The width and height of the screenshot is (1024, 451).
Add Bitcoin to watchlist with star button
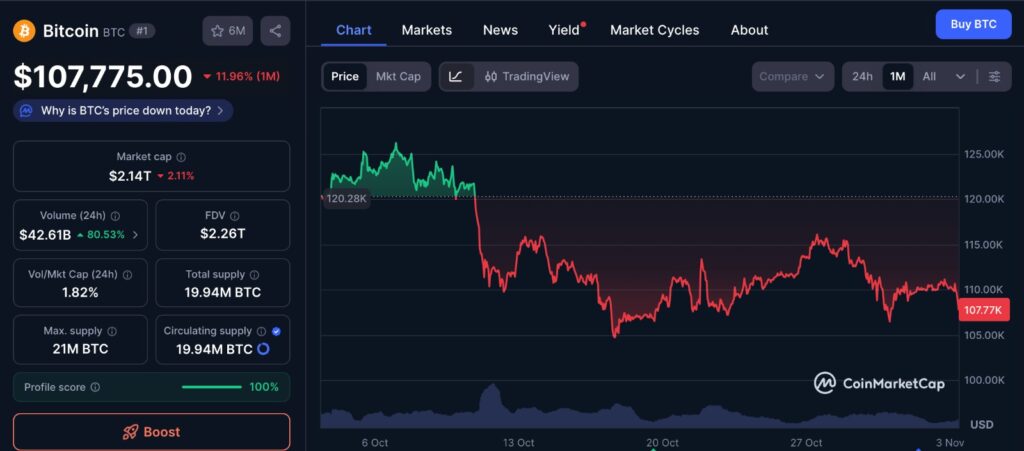tap(227, 31)
